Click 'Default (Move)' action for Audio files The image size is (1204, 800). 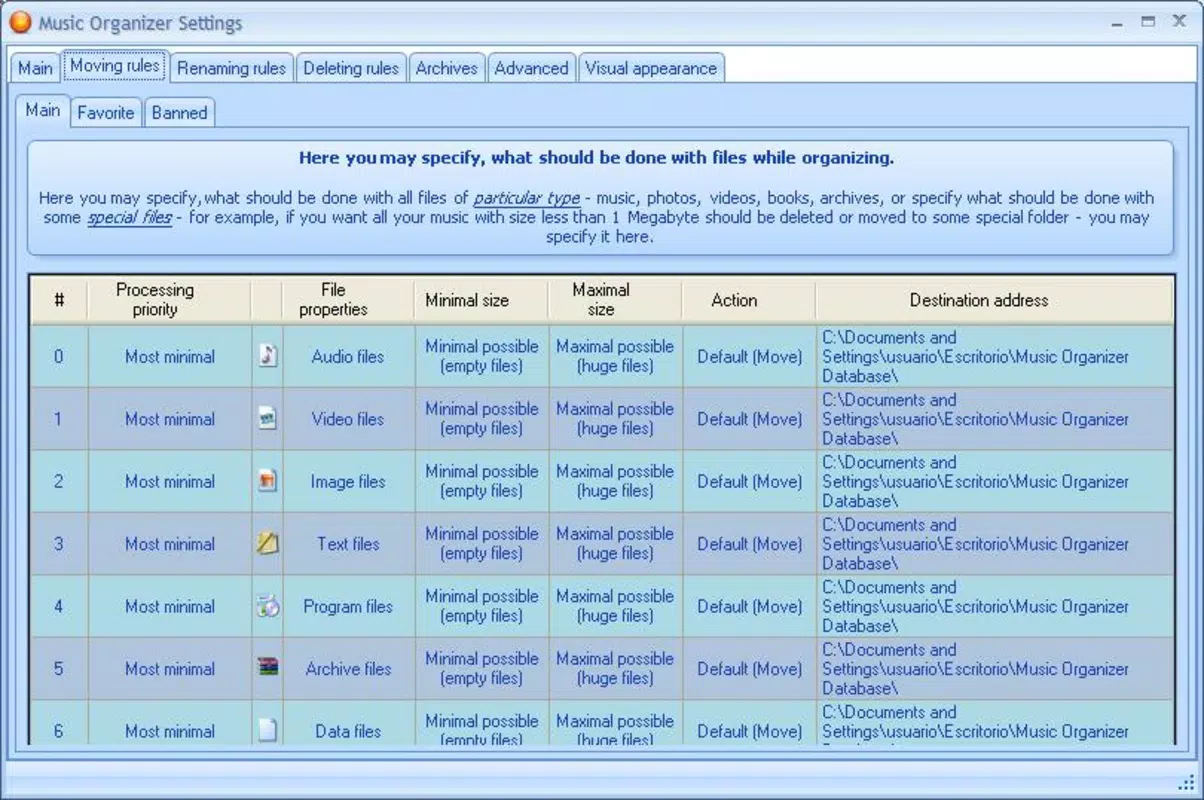[750, 356]
